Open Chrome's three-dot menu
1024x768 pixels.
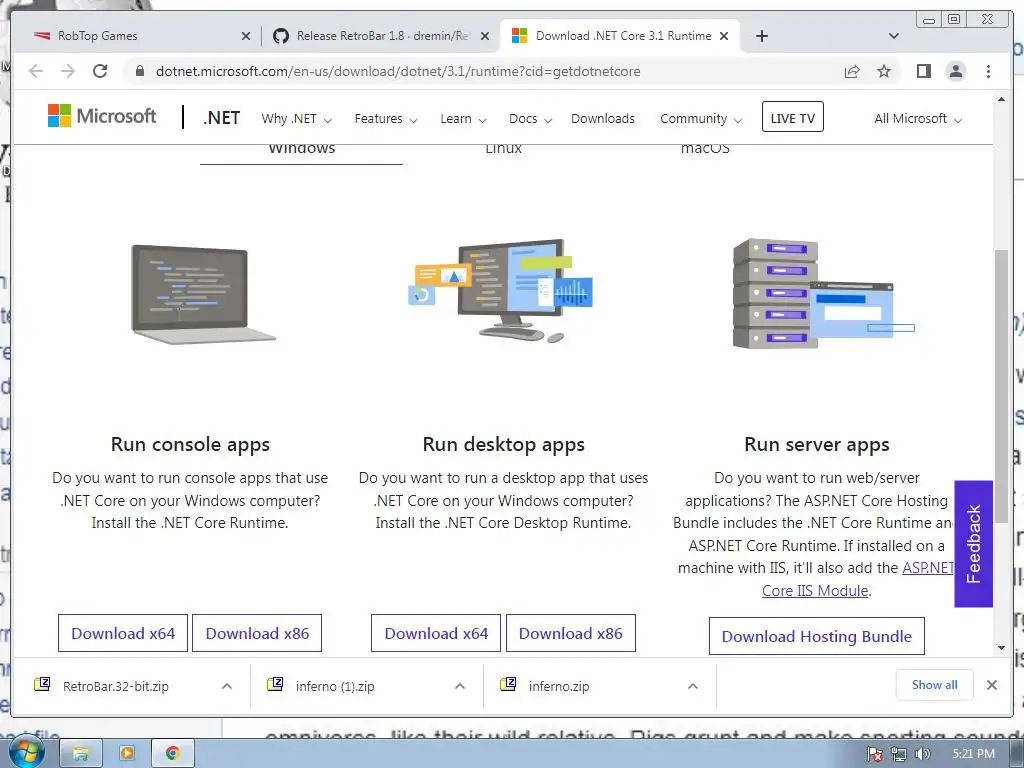click(x=988, y=71)
